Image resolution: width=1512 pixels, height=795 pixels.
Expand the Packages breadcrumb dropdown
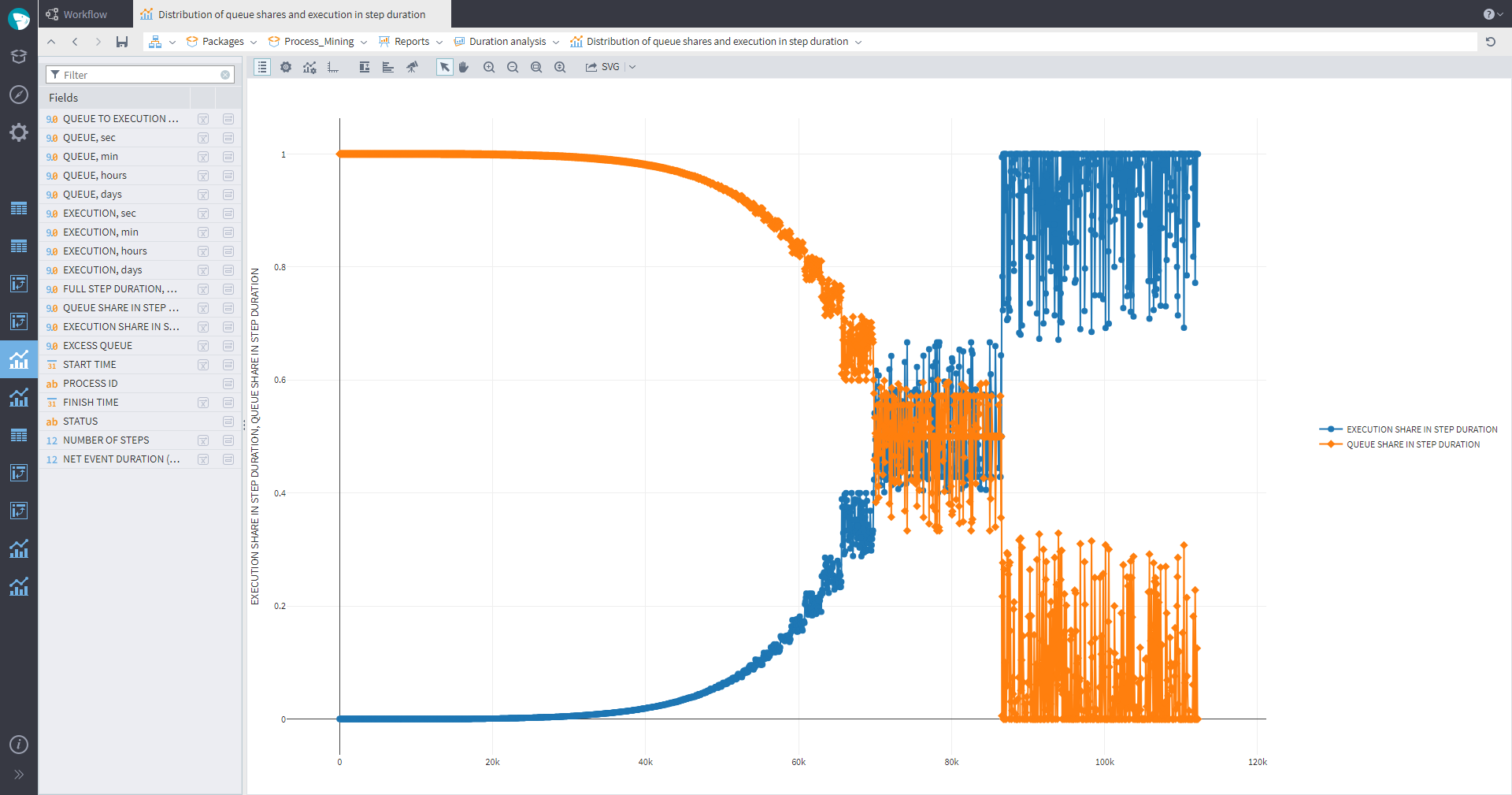(x=254, y=43)
